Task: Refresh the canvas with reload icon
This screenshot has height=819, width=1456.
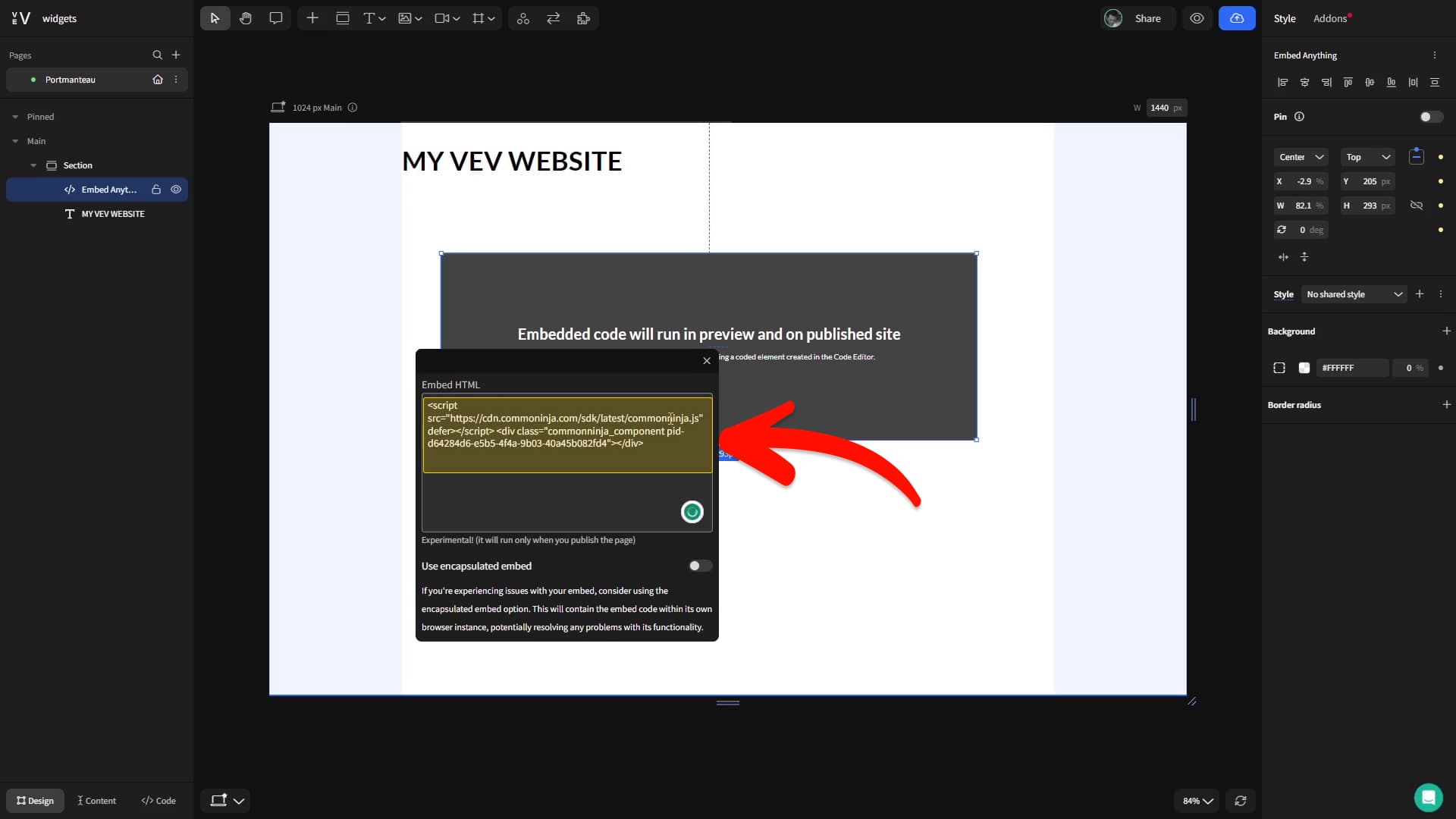Action: pos(1241,801)
